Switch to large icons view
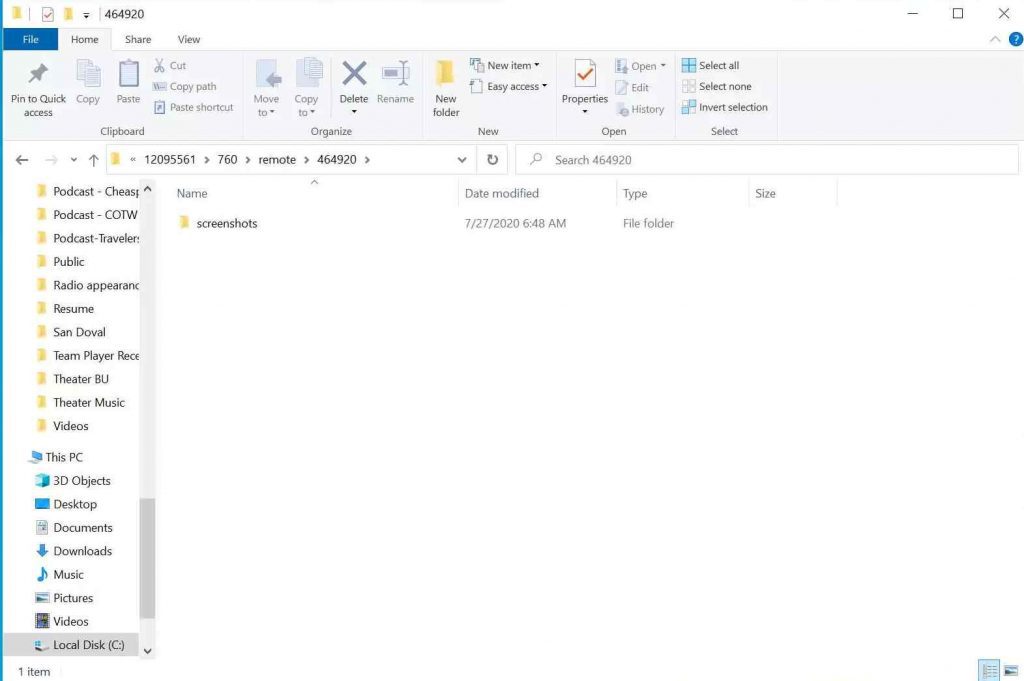Screen dimensions: 1024x681 (1011, 671)
